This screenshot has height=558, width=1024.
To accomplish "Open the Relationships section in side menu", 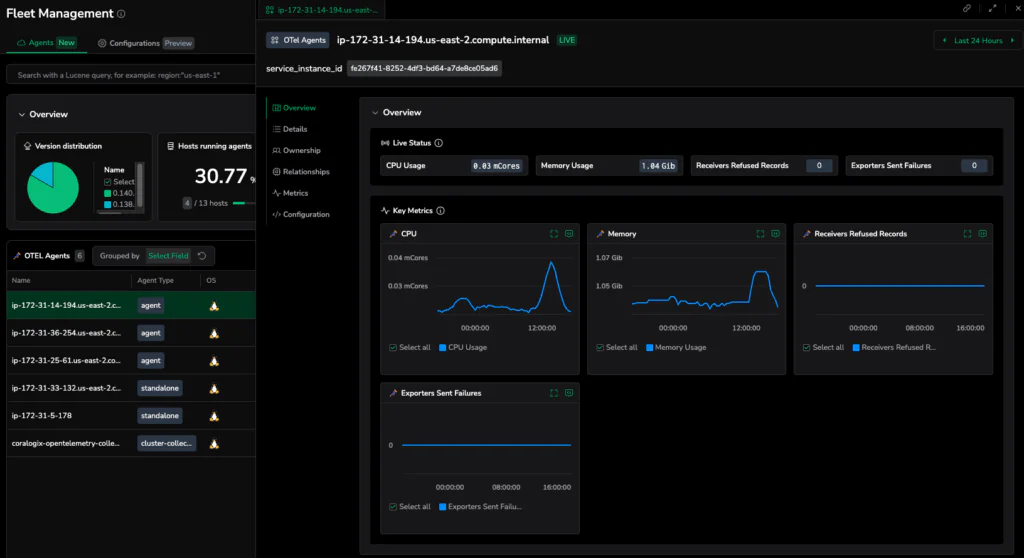I will (x=305, y=172).
